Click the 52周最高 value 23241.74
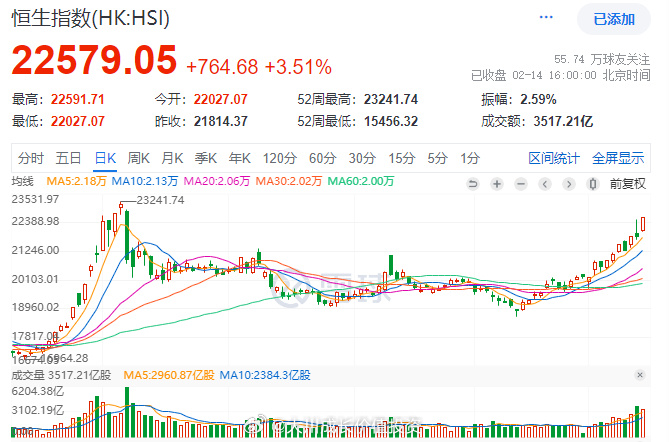Image resolution: width=669 pixels, height=442 pixels. coord(391,99)
